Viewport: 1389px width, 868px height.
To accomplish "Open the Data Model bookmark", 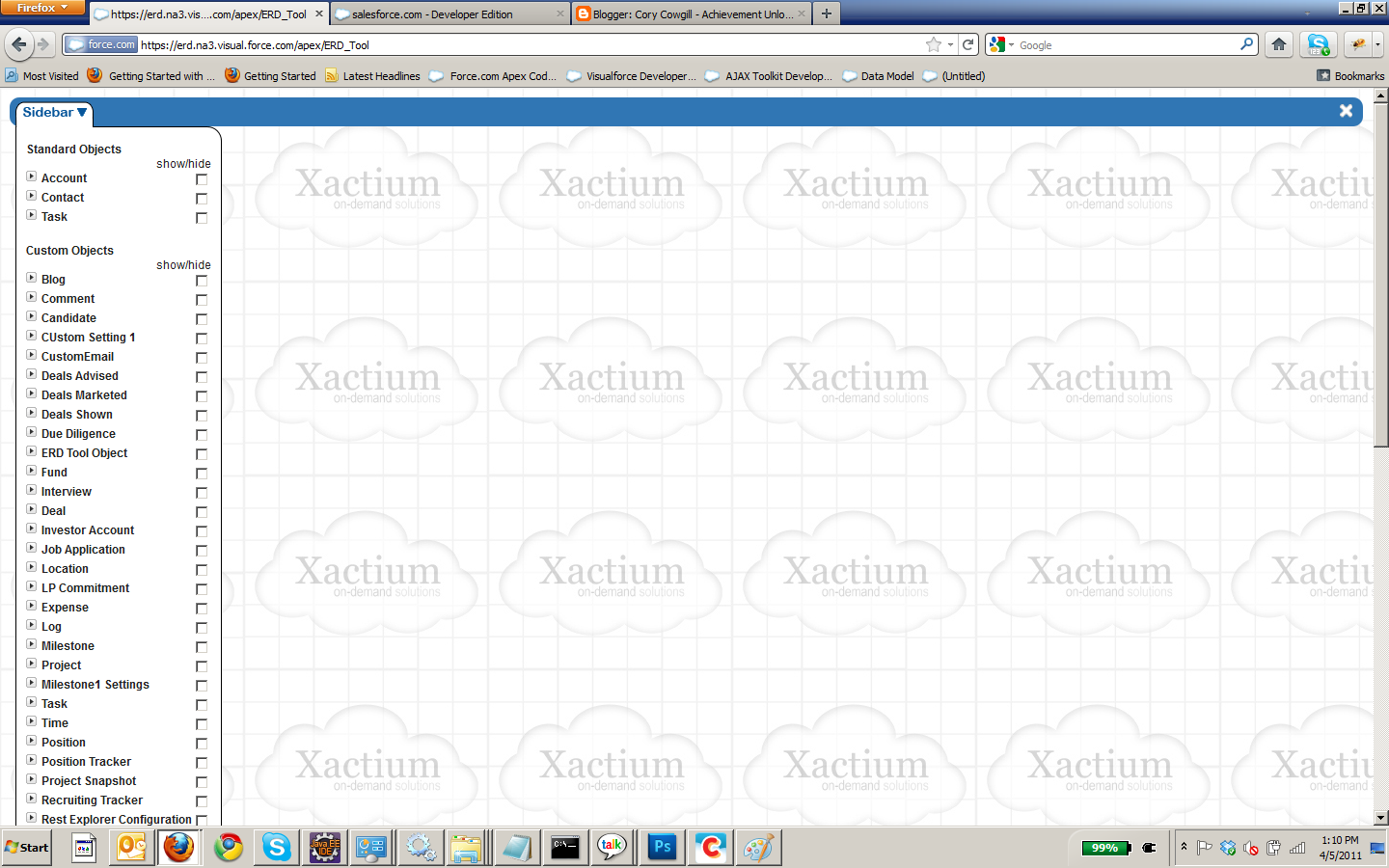I will [879, 76].
